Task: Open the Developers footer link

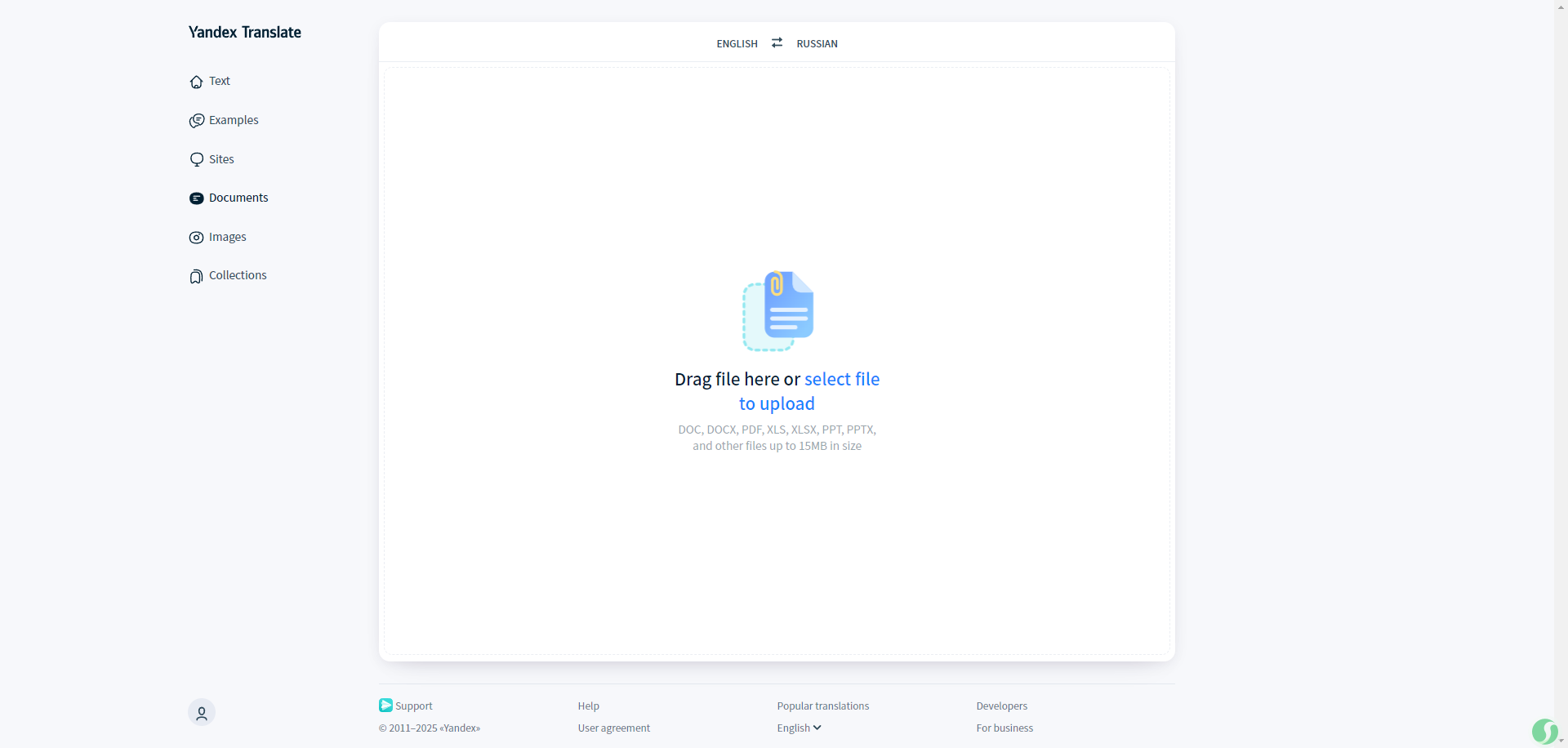Action: point(1001,706)
